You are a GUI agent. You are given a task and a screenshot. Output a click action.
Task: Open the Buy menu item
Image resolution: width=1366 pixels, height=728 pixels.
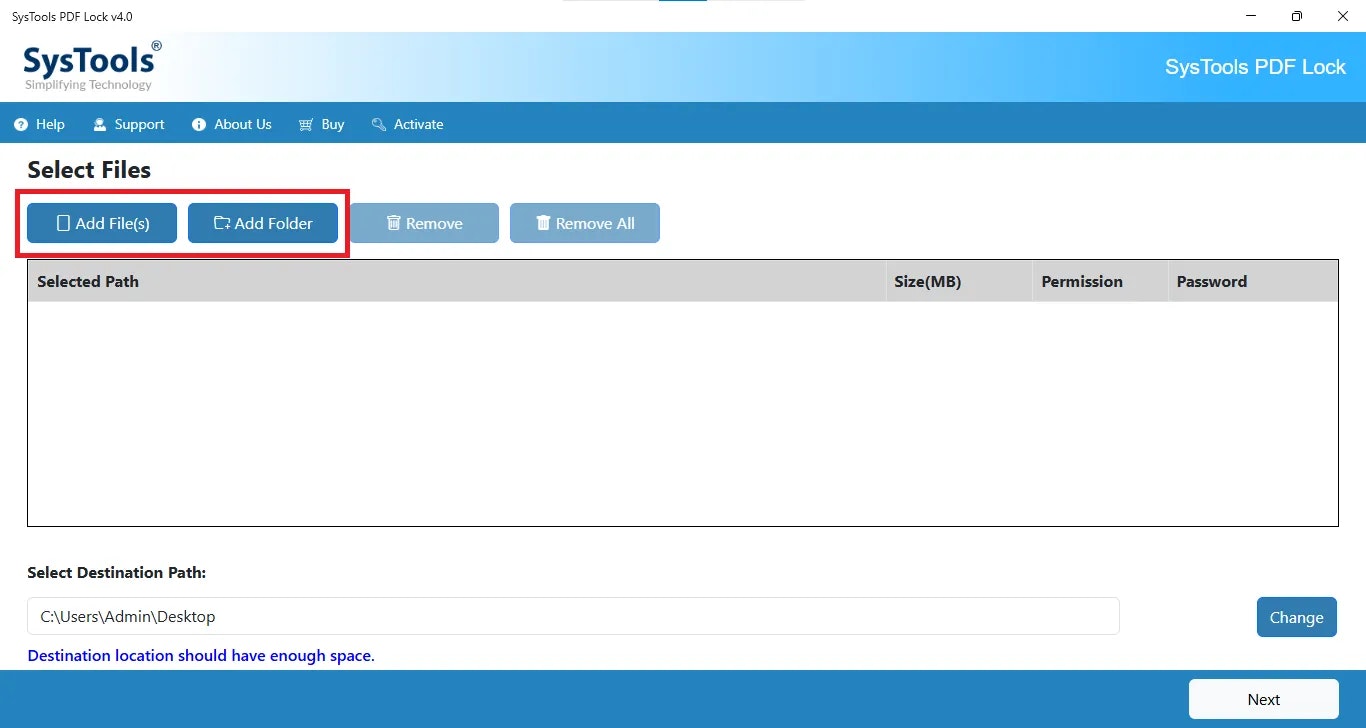tap(321, 124)
